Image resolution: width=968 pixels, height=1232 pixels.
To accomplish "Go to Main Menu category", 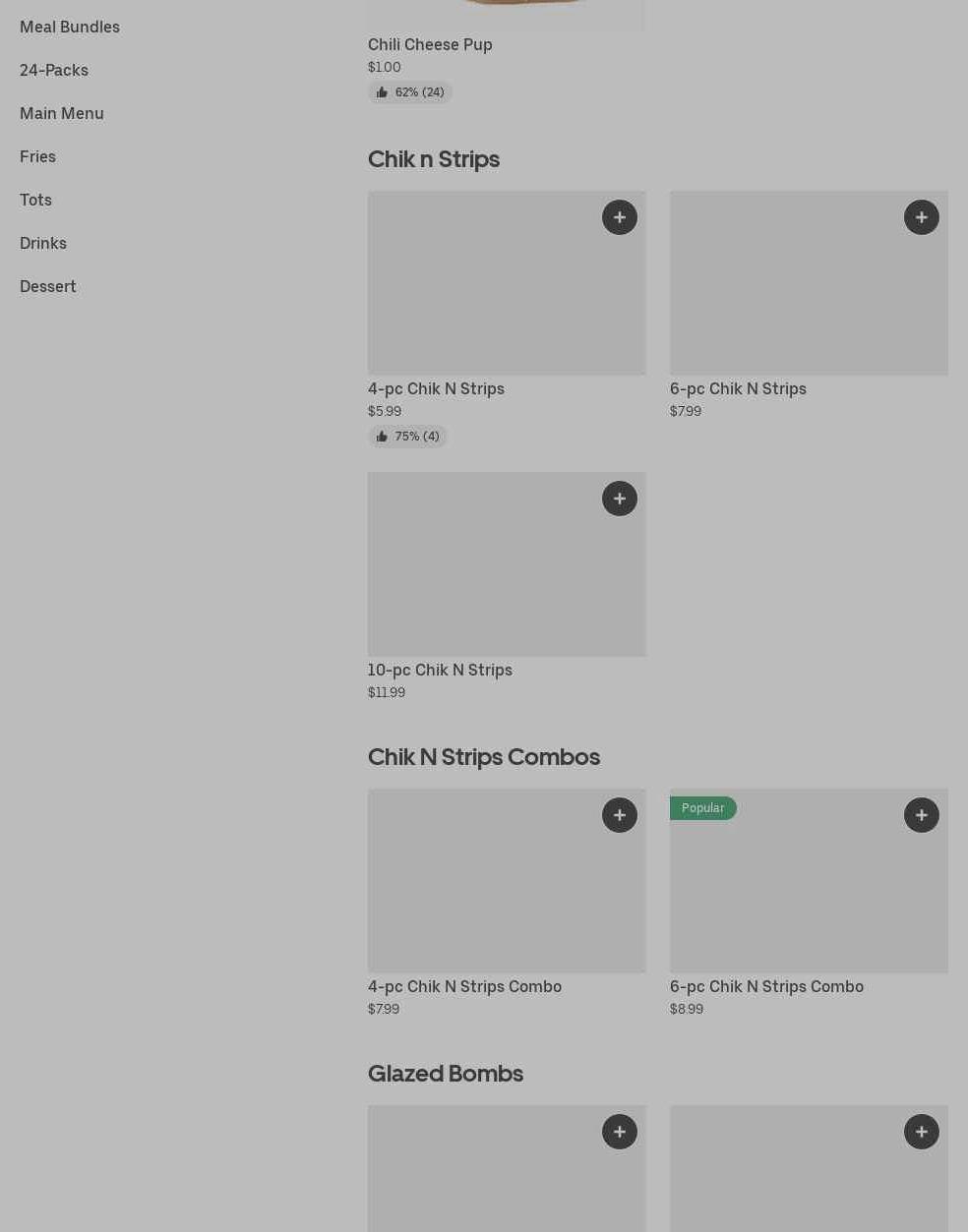I will pos(62,113).
